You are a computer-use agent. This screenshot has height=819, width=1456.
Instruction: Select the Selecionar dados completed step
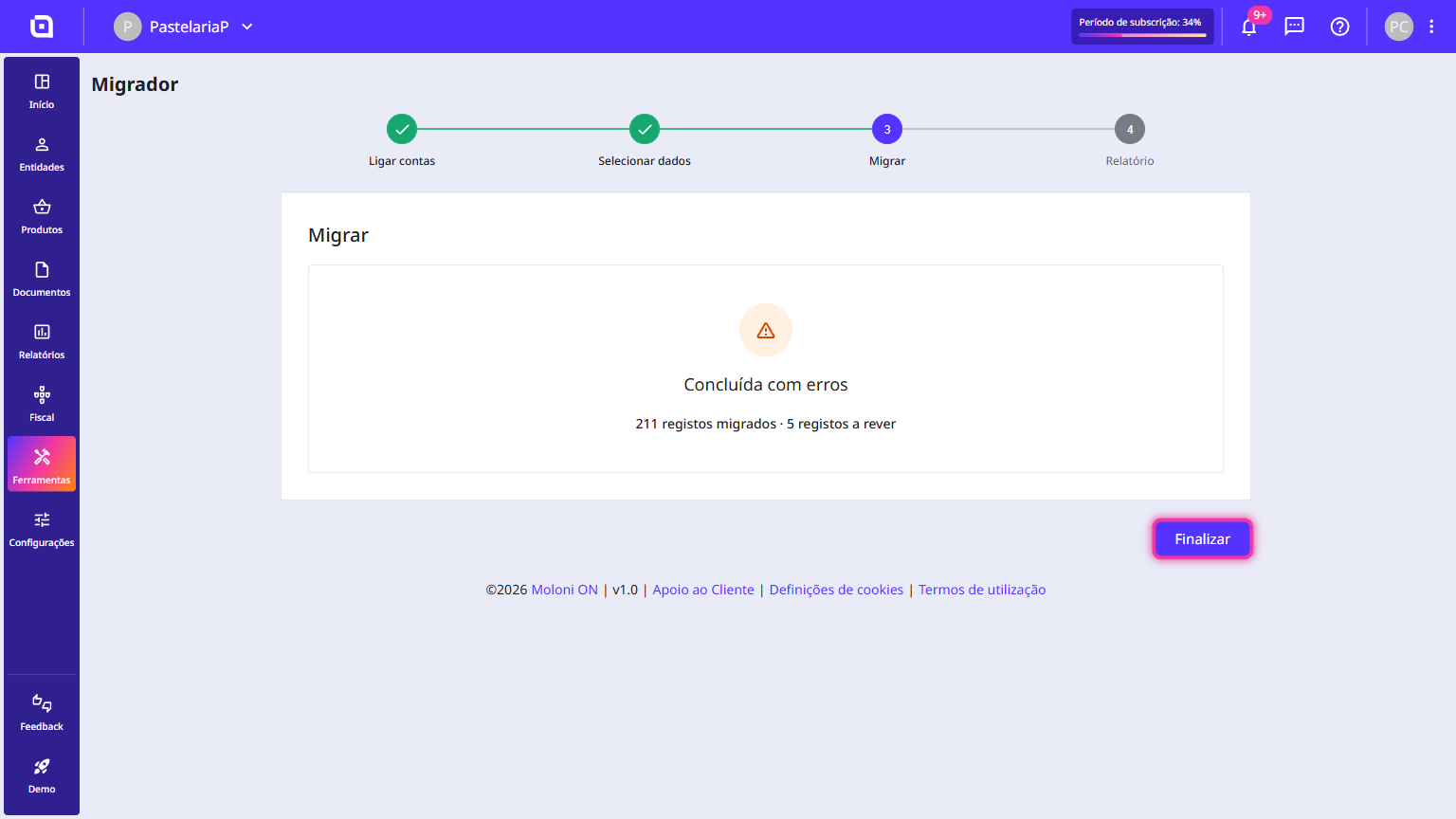[645, 129]
